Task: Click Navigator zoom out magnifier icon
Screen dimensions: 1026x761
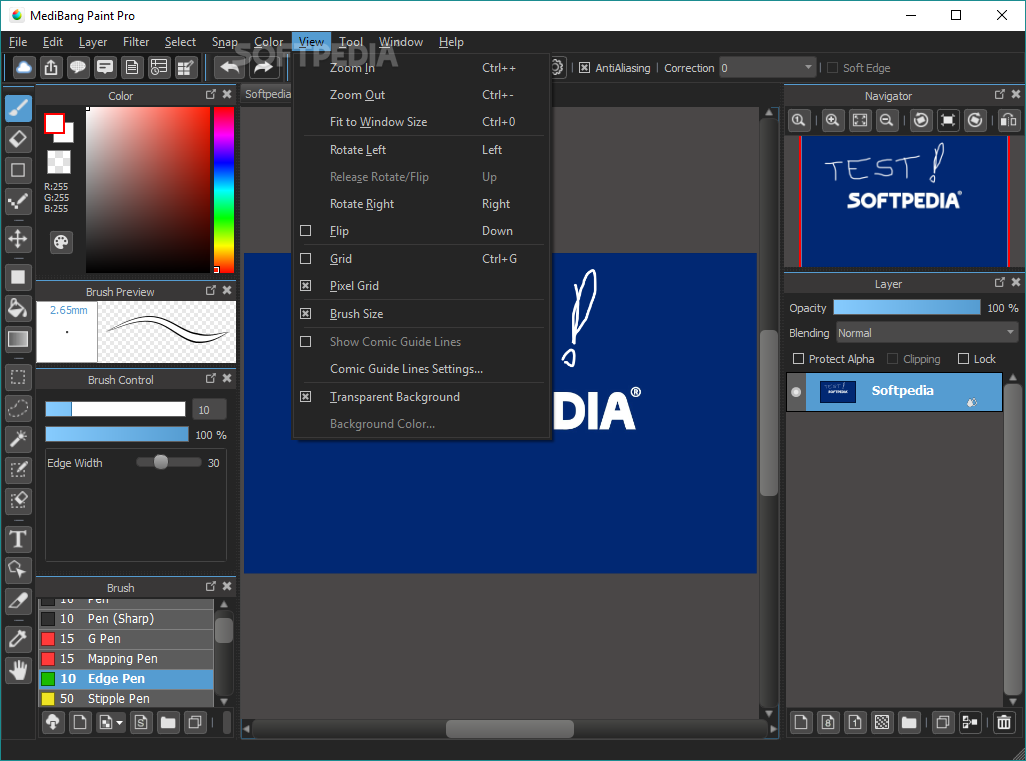Action: tap(887, 120)
